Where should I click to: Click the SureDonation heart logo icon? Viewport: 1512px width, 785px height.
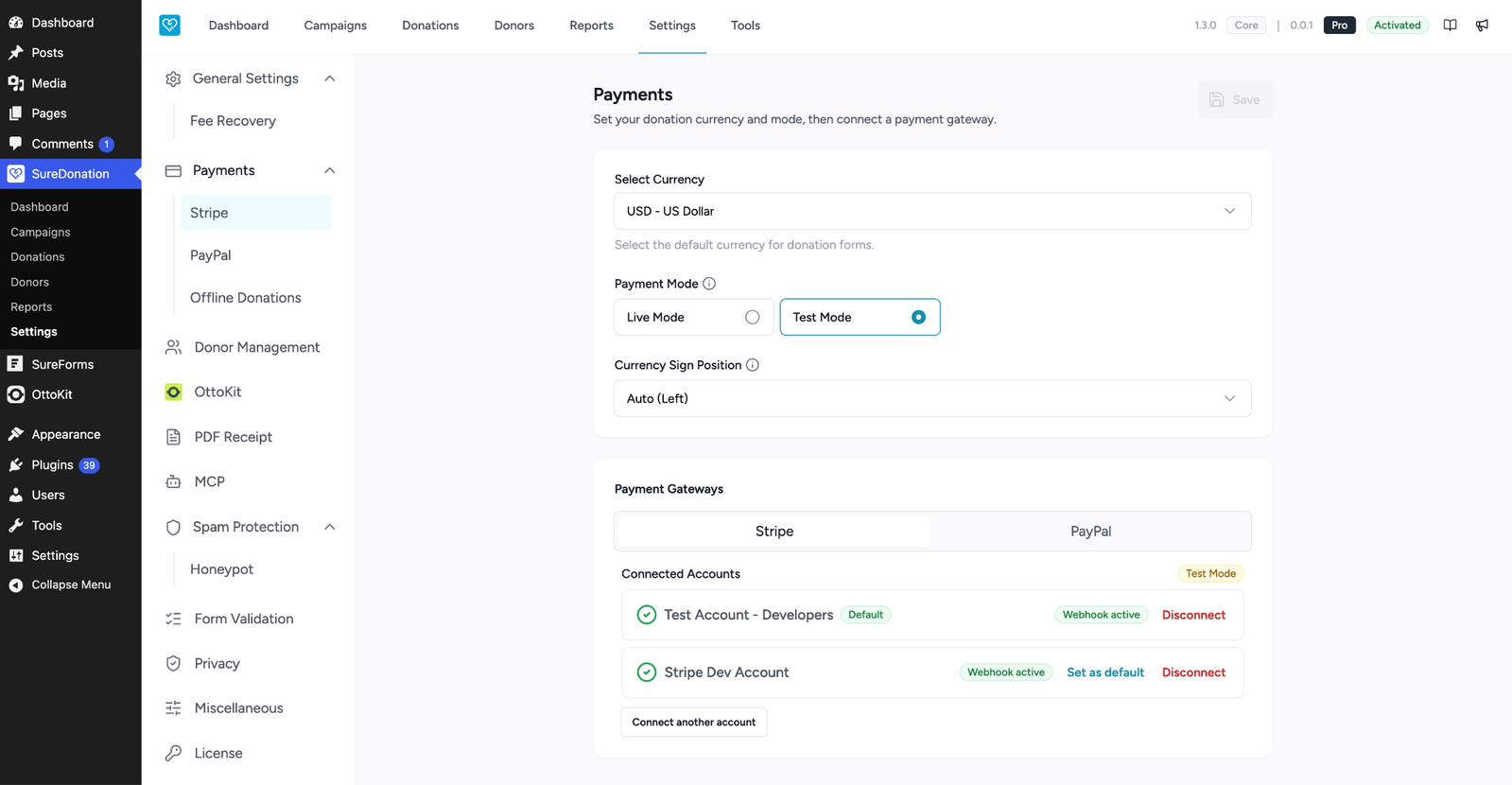pos(169,26)
